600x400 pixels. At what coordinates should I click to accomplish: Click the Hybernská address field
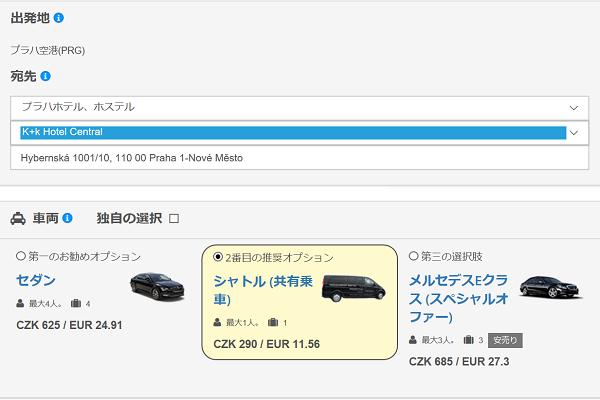[299, 157]
